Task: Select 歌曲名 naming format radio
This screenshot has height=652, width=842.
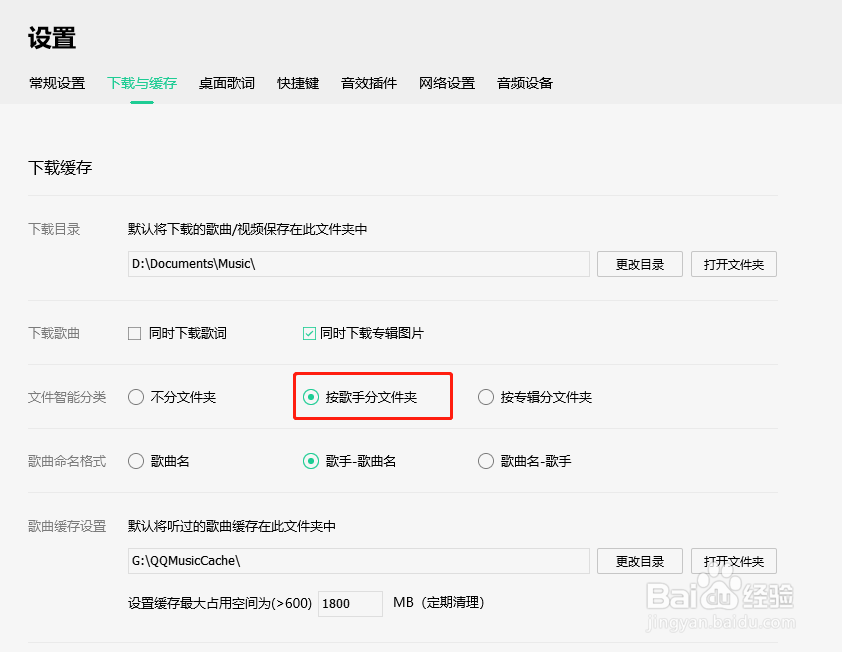Action: tap(136, 461)
